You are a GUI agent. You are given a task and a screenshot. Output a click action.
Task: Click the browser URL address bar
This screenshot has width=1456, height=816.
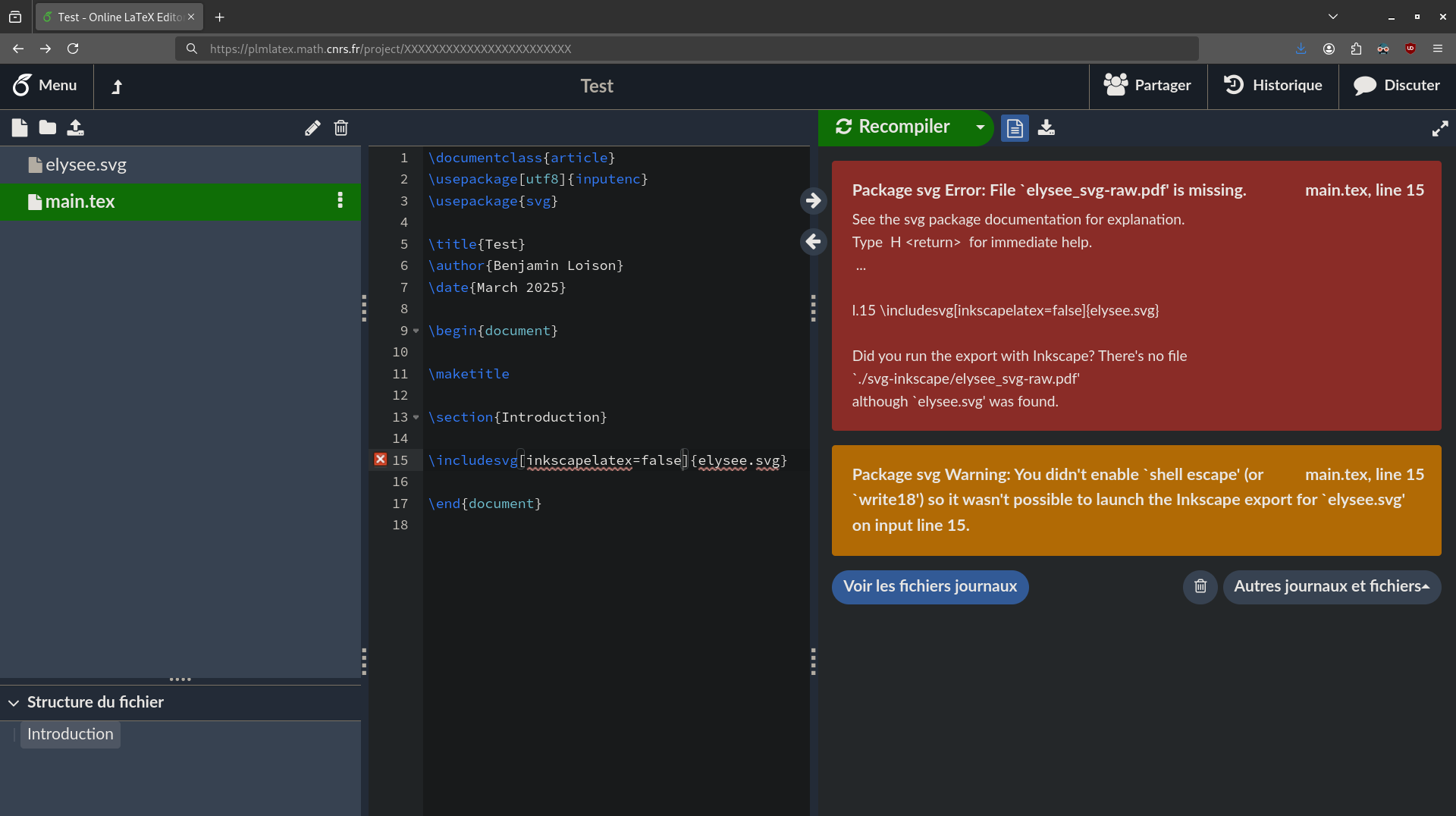click(682, 49)
